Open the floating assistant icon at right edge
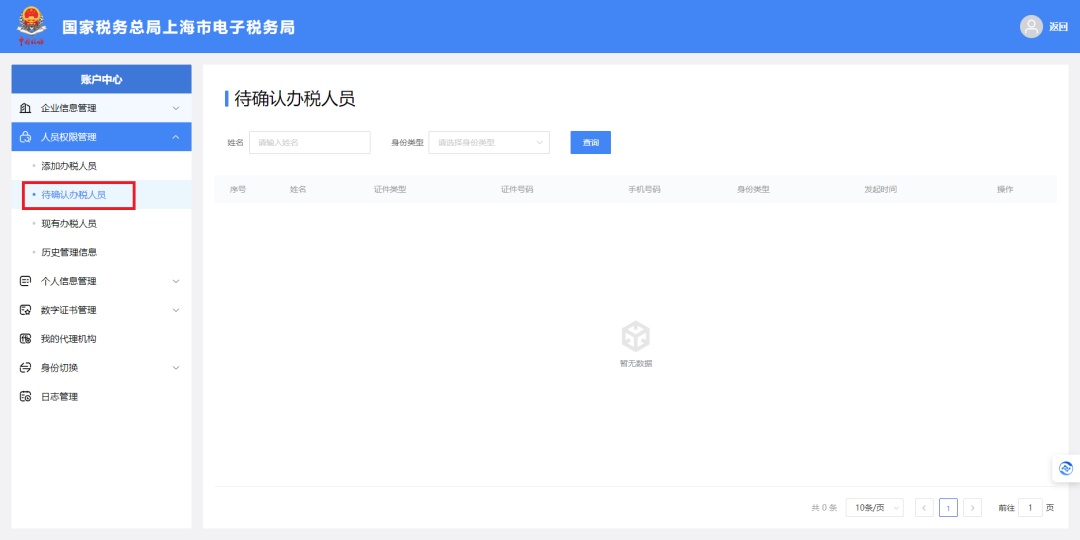The width and height of the screenshot is (1080, 540). pyautogui.click(x=1066, y=468)
